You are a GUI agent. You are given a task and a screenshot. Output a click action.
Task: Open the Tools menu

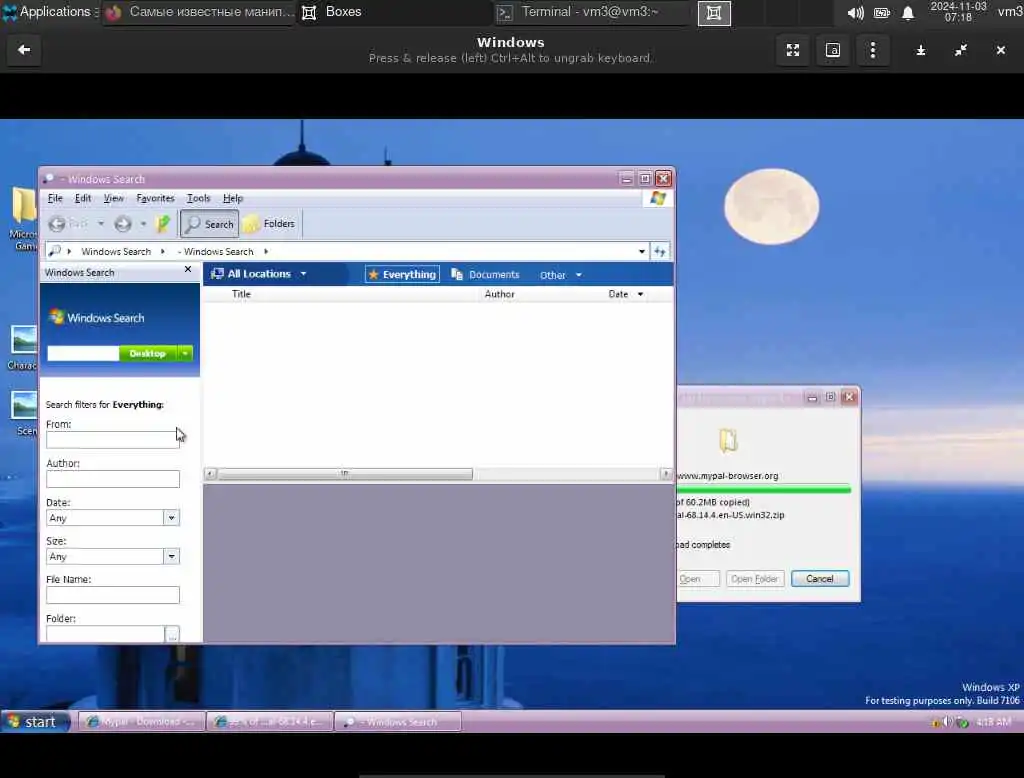(199, 198)
